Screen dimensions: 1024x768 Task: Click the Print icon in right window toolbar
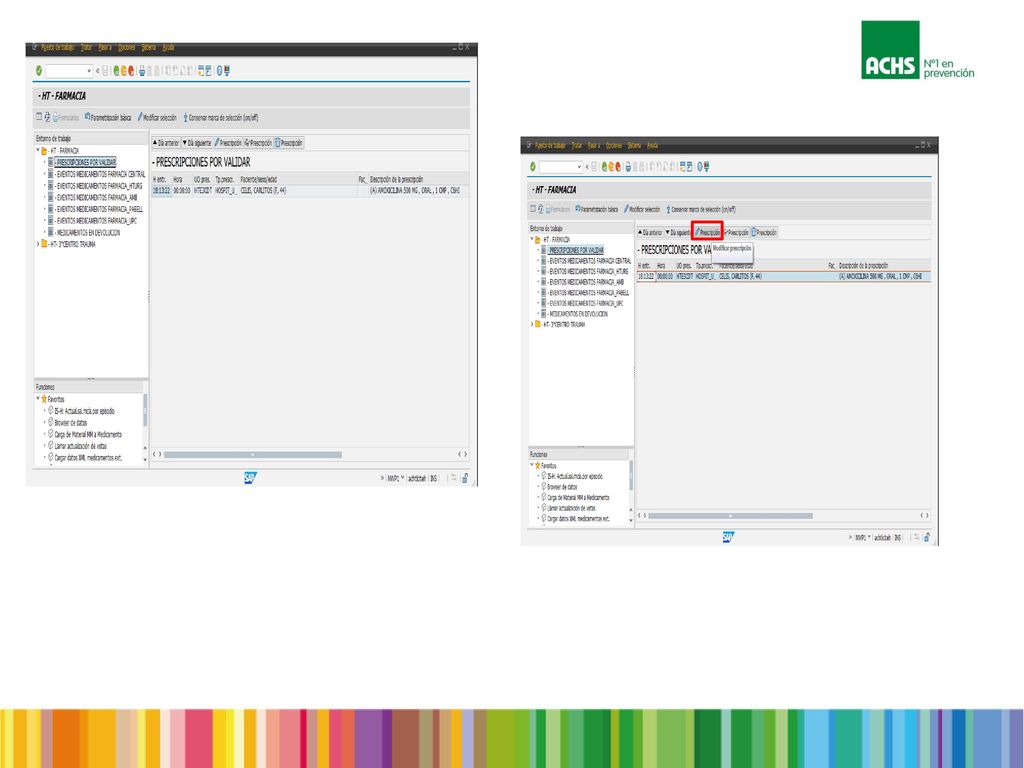point(628,167)
